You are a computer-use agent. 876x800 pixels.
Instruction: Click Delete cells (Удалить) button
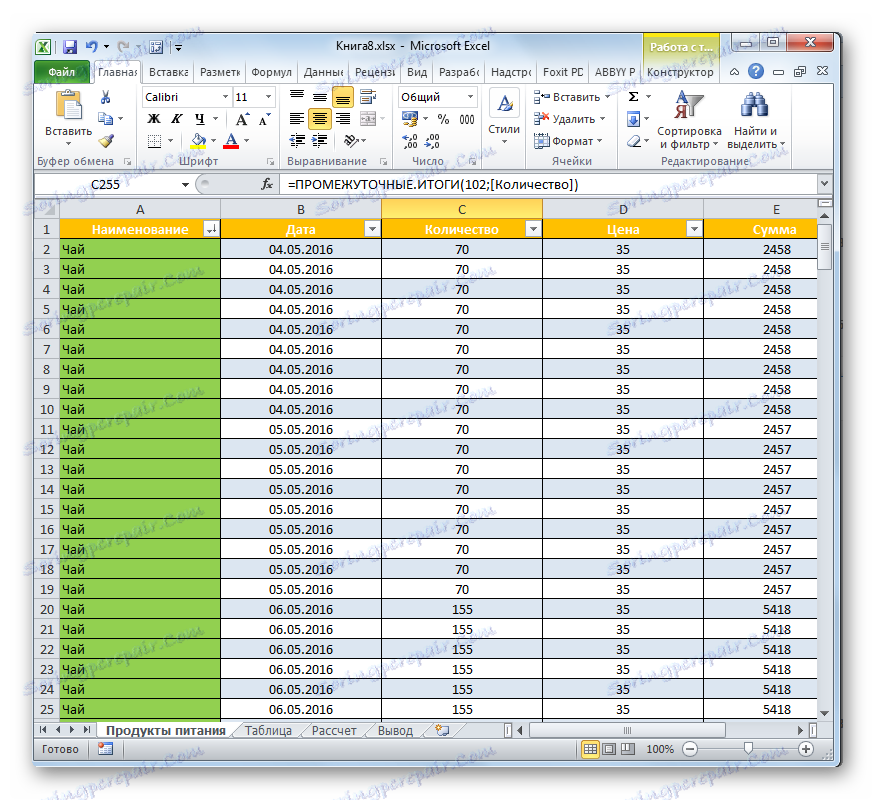click(x=569, y=119)
